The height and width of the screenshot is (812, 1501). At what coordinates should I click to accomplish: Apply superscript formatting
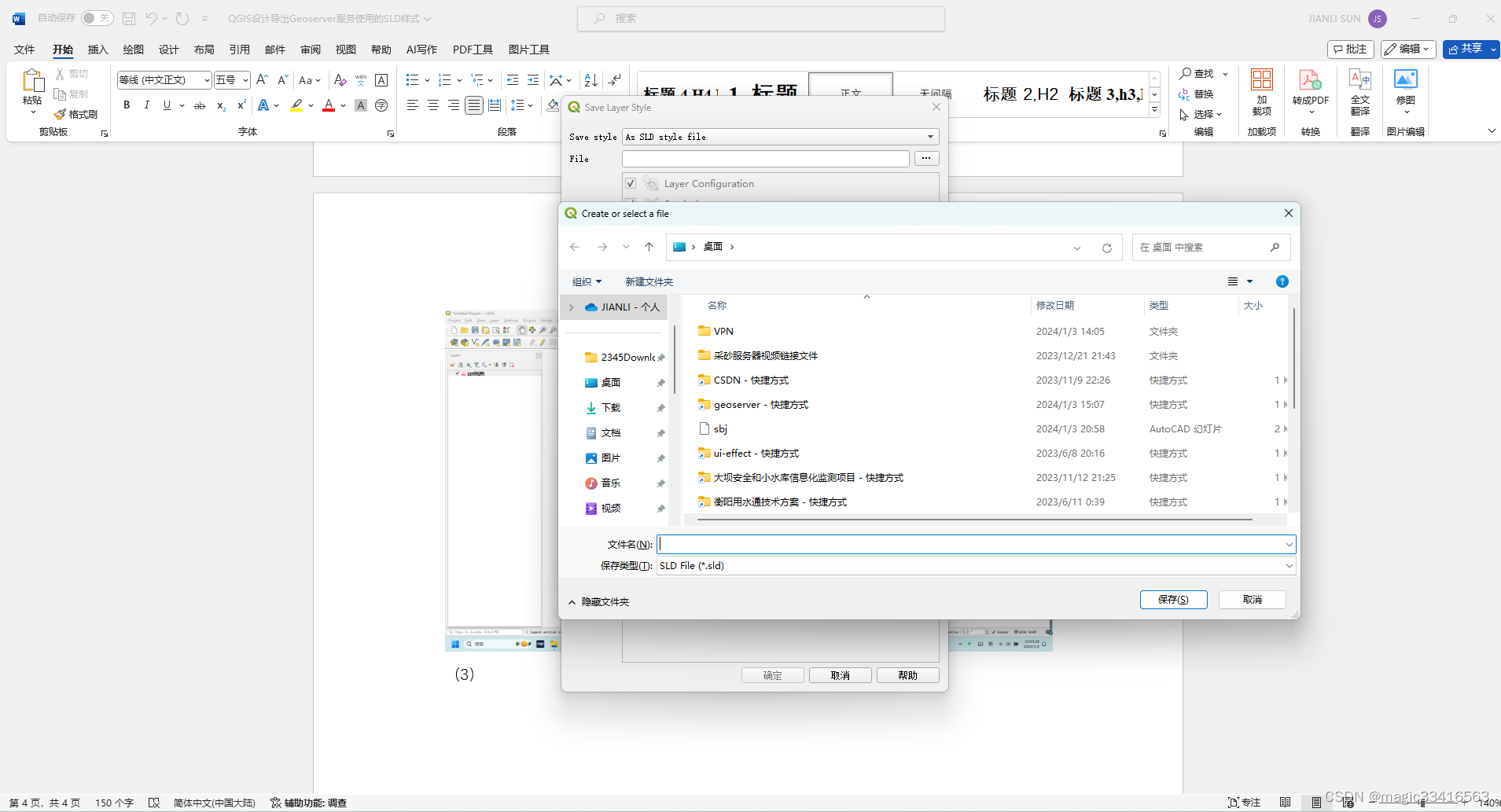point(241,105)
